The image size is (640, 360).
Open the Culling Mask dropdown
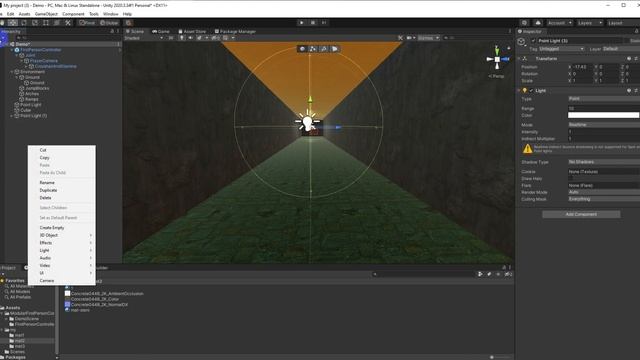coord(604,199)
